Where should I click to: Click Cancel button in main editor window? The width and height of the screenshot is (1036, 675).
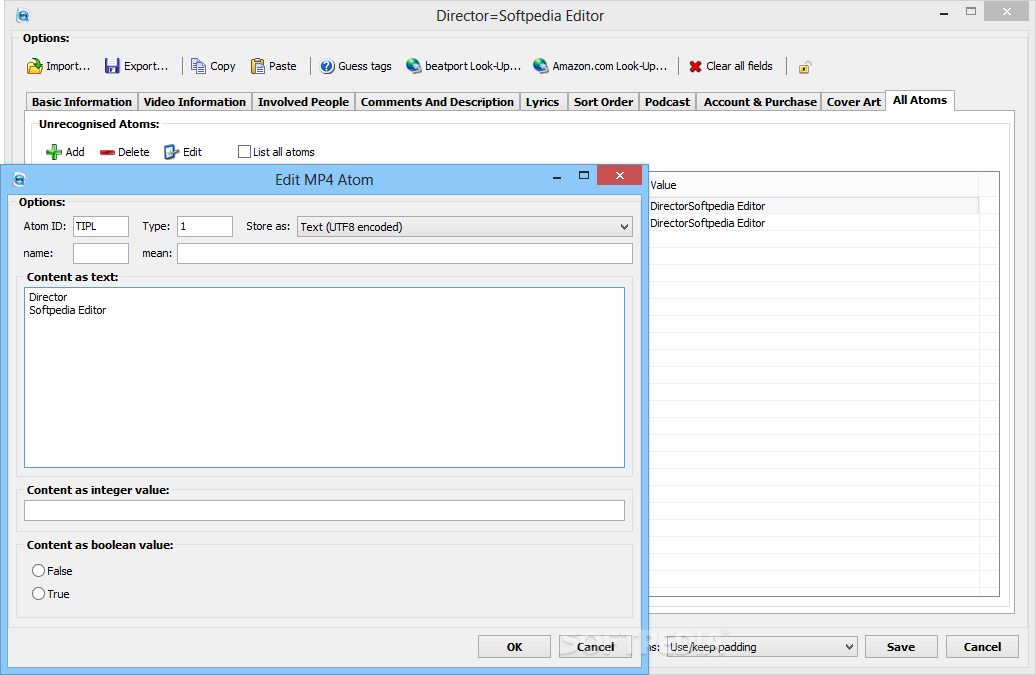coord(982,647)
